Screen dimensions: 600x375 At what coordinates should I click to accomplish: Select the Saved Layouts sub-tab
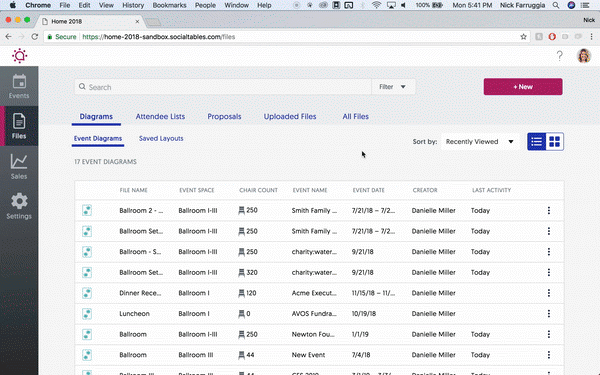pos(161,139)
